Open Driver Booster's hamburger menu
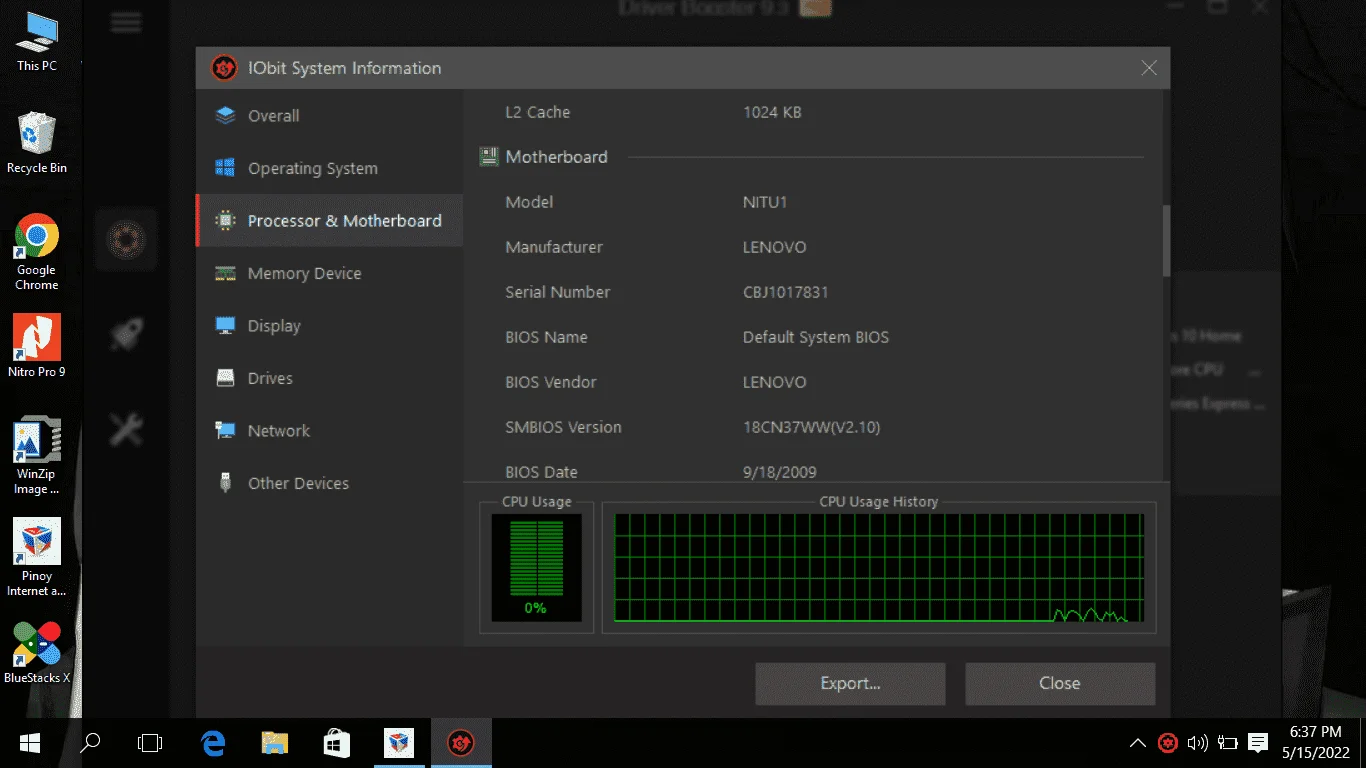 coord(126,23)
